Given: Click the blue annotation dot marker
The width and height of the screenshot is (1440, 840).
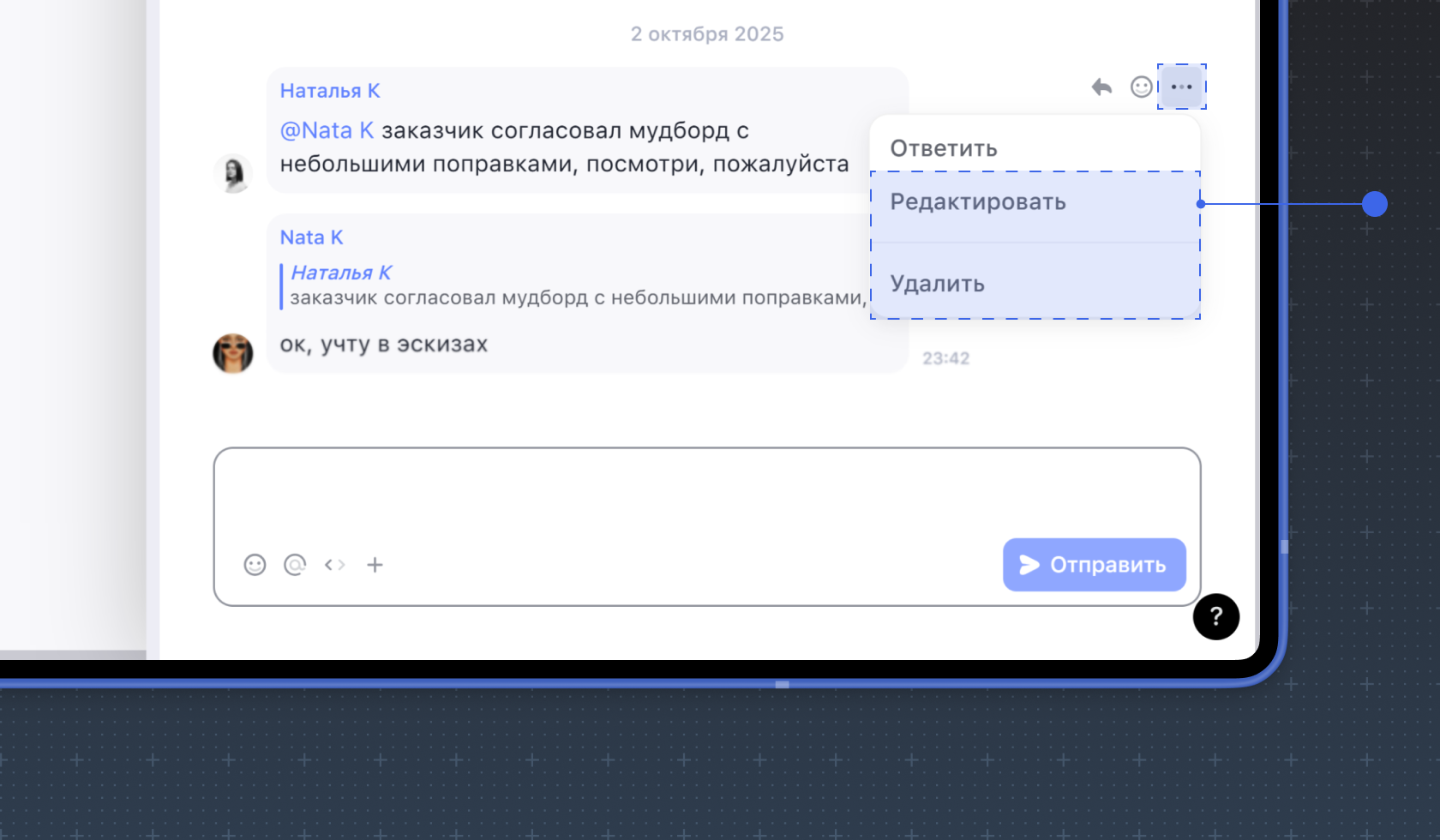Looking at the screenshot, I should 1374,204.
